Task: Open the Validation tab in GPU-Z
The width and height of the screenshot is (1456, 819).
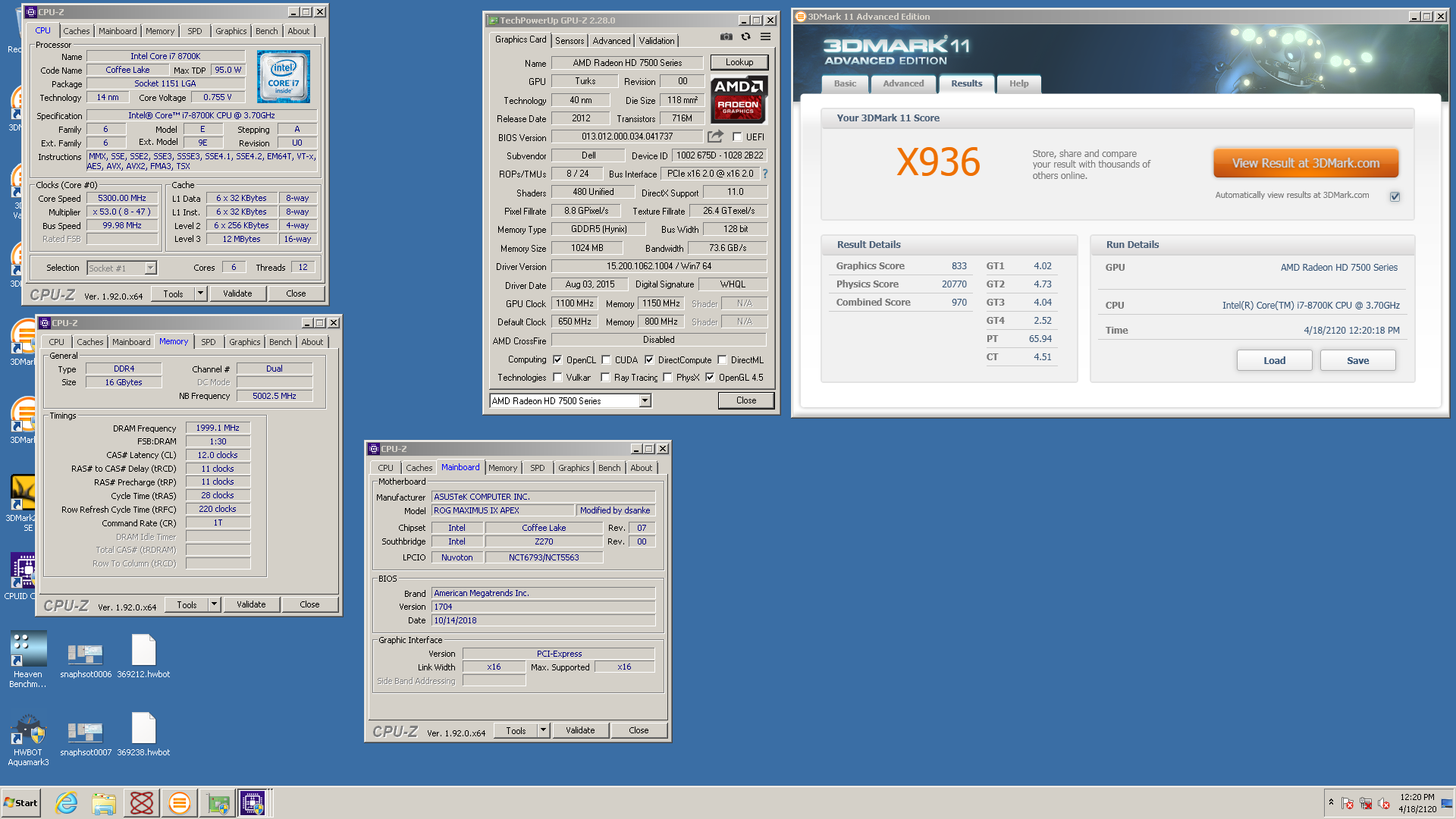Action: tap(657, 41)
